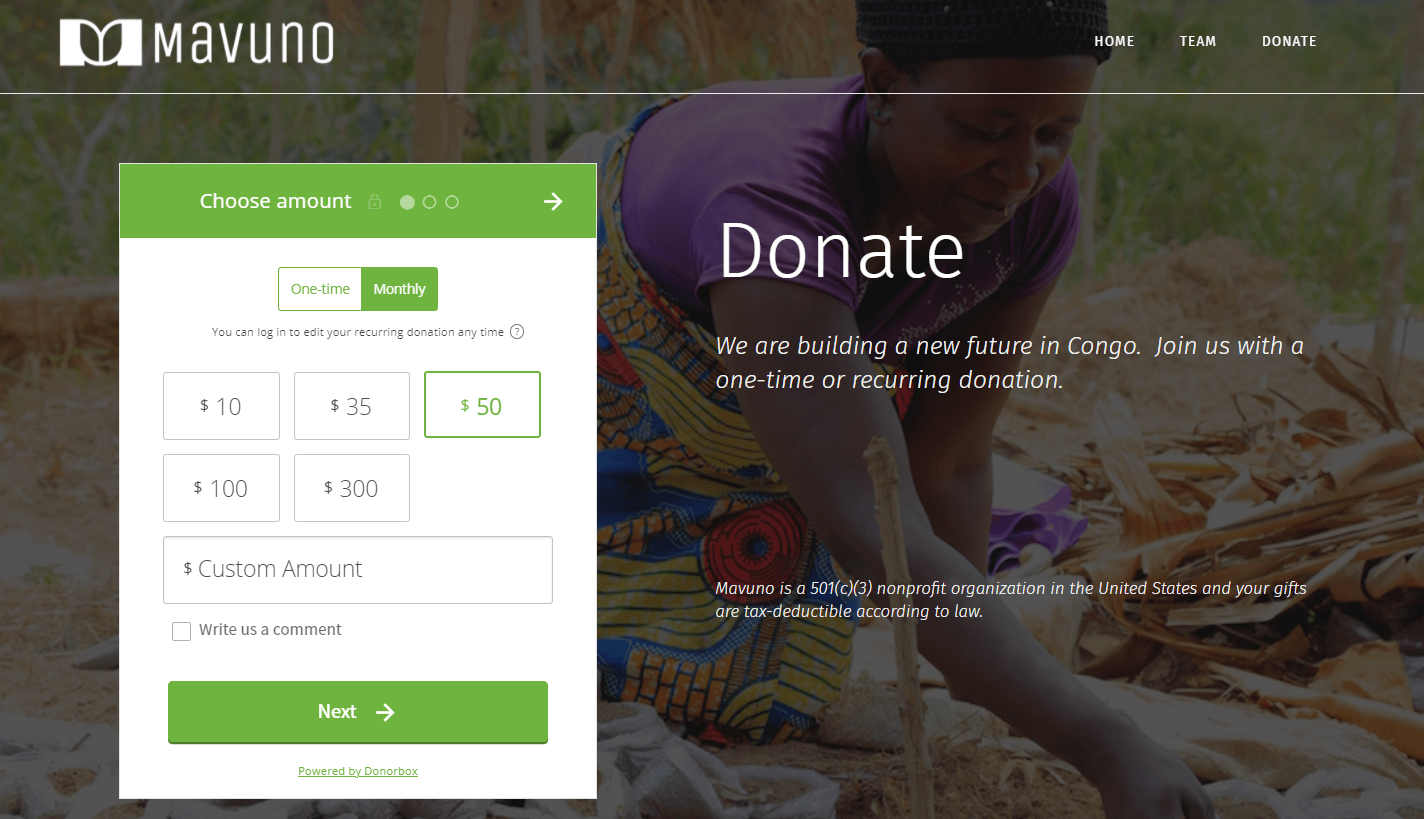Click the help question mark icon
Screen dimensions: 1424x819
517,332
